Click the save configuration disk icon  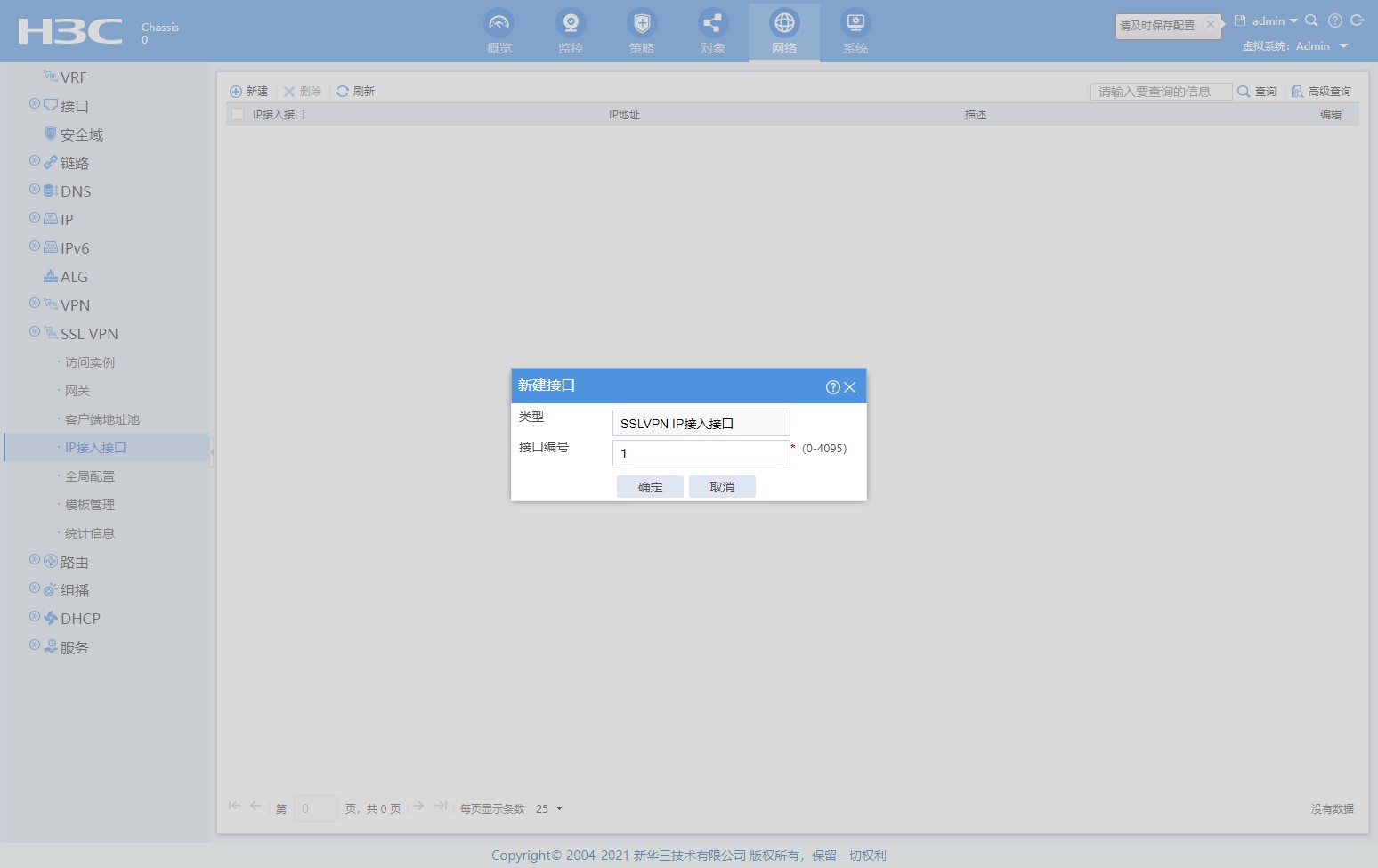coord(1239,20)
